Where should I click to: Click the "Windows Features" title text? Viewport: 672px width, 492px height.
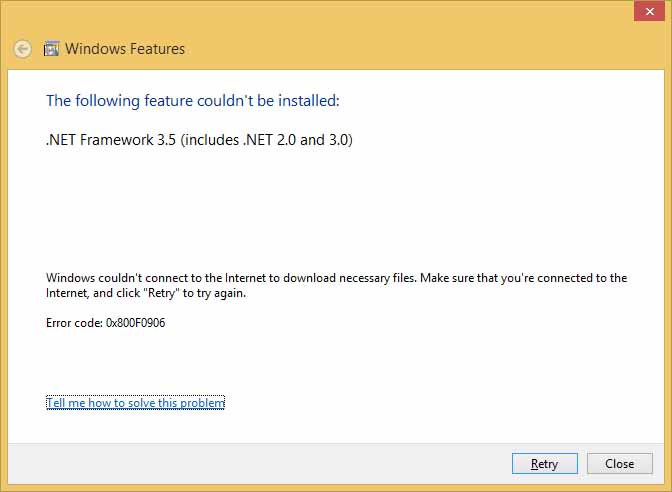[125, 48]
